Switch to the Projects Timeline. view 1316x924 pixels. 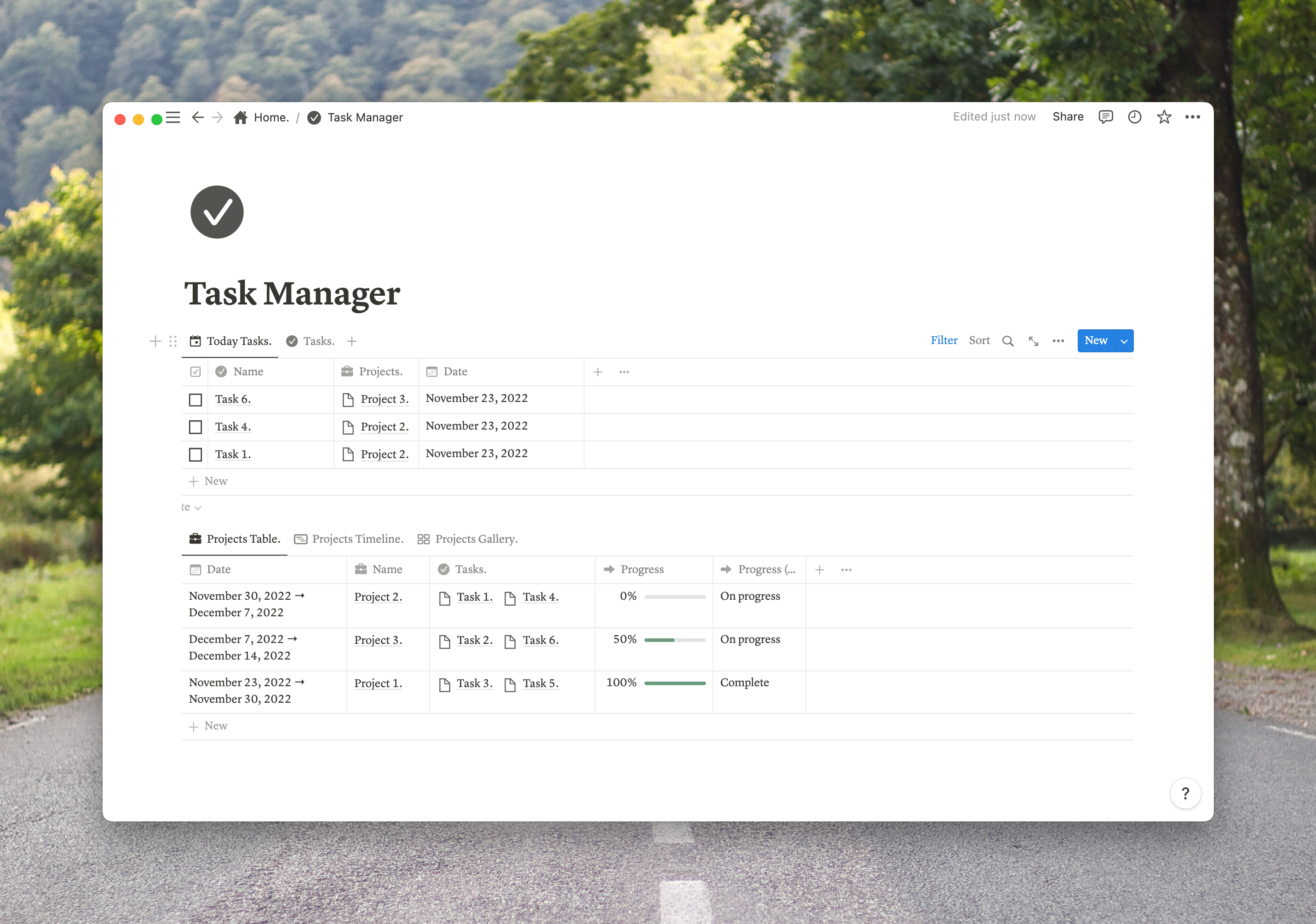coord(349,539)
